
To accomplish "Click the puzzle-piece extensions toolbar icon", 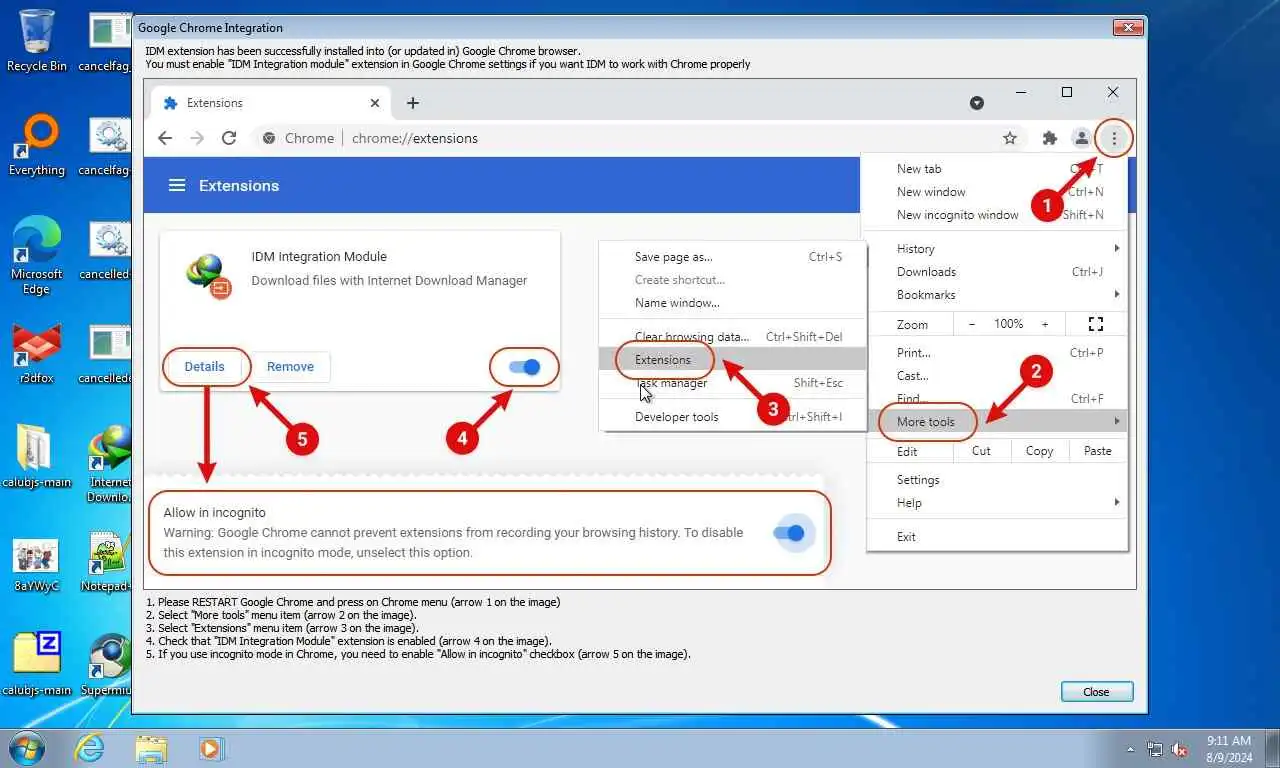I will pyautogui.click(x=1049, y=138).
